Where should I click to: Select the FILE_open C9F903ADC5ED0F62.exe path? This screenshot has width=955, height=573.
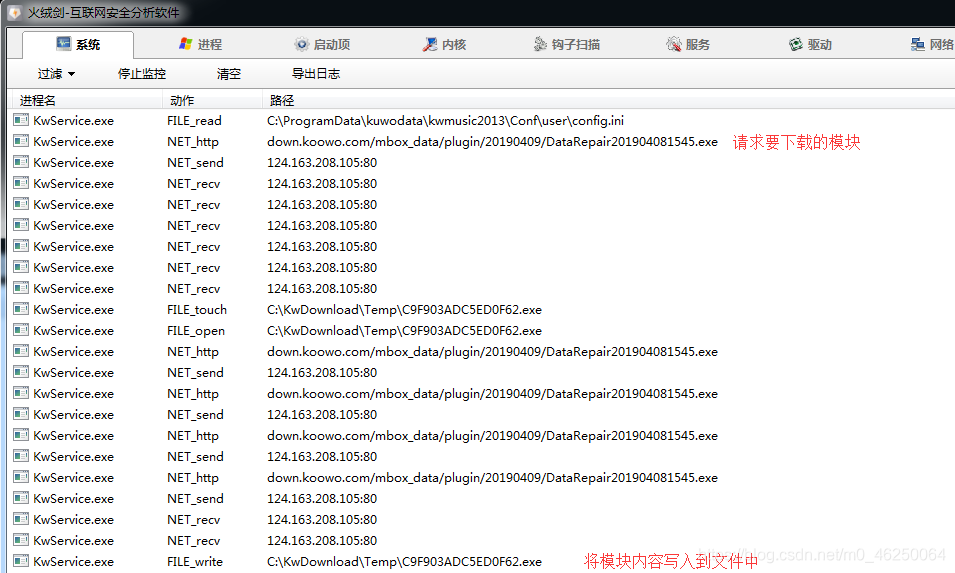(404, 331)
